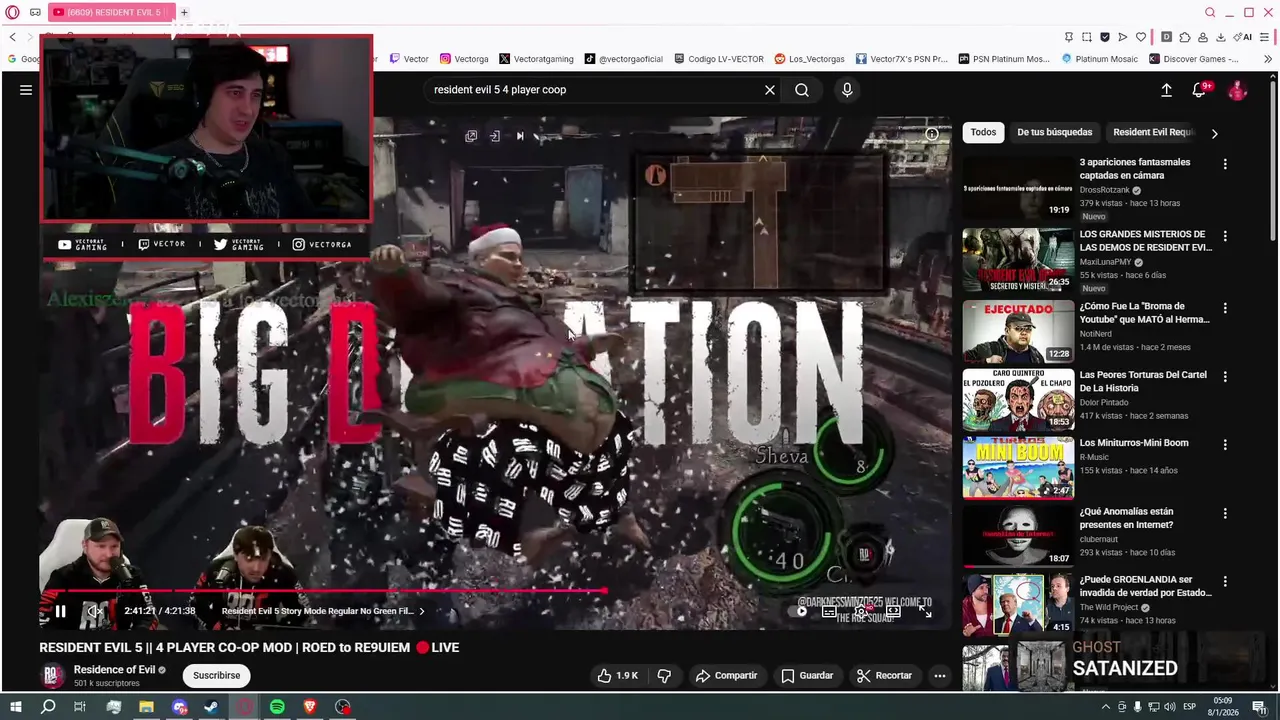
Task: Enter fullscreen mode in video player
Action: pos(925,611)
